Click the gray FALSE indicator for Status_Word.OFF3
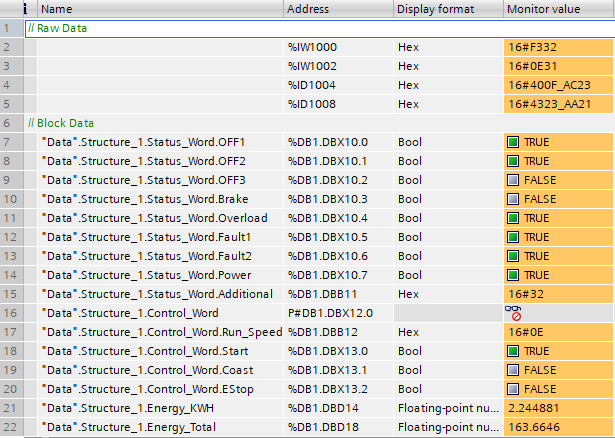615x438 pixels. pyautogui.click(x=514, y=180)
